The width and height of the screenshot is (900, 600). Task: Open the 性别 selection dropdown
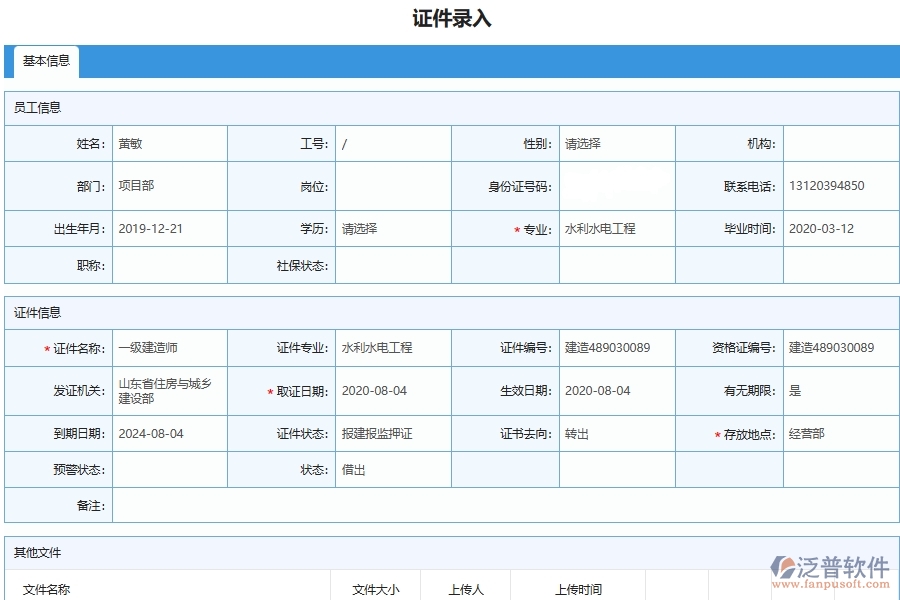pyautogui.click(x=615, y=143)
